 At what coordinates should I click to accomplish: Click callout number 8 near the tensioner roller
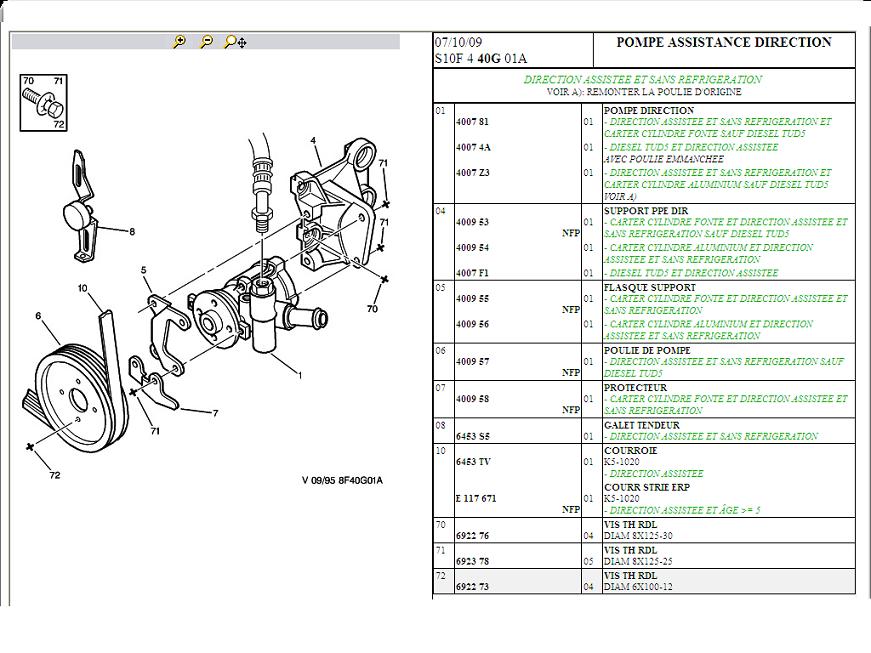131,231
